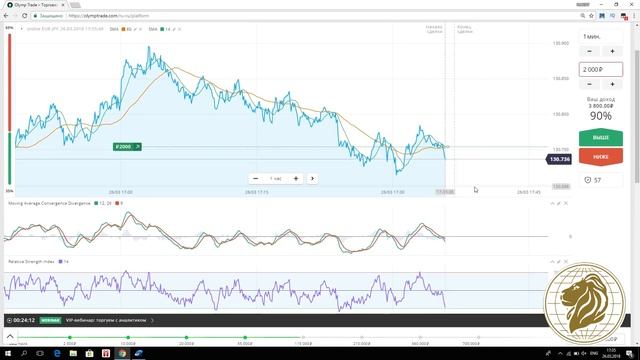Open Microsoft Store from taskbar
The image size is (640, 360).
click(x=89, y=353)
